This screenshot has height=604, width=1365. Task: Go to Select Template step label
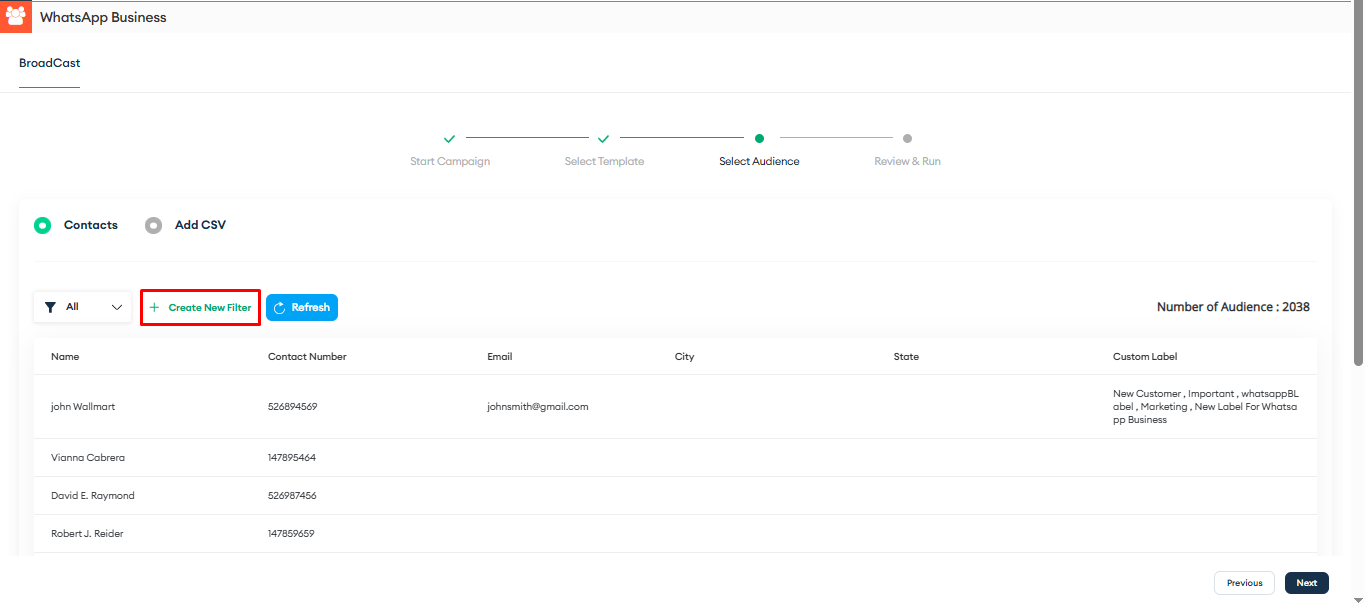click(604, 161)
